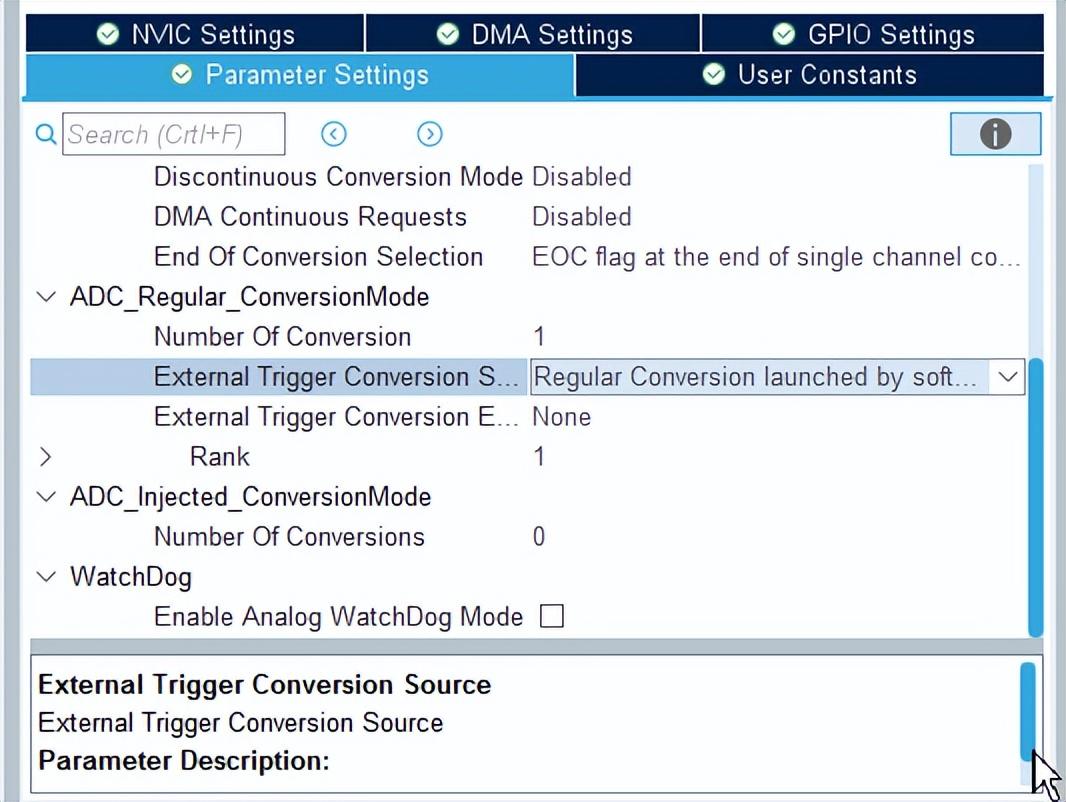Click the parameter search input field
The height and width of the screenshot is (802, 1066).
click(x=174, y=134)
